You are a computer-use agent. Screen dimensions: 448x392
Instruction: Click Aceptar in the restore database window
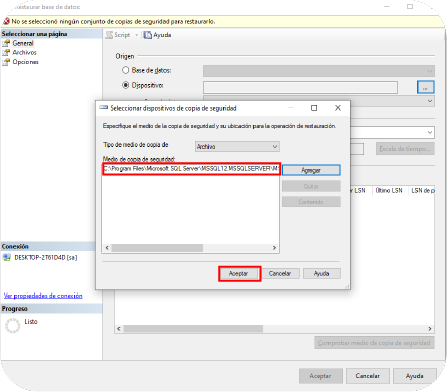coord(320,376)
